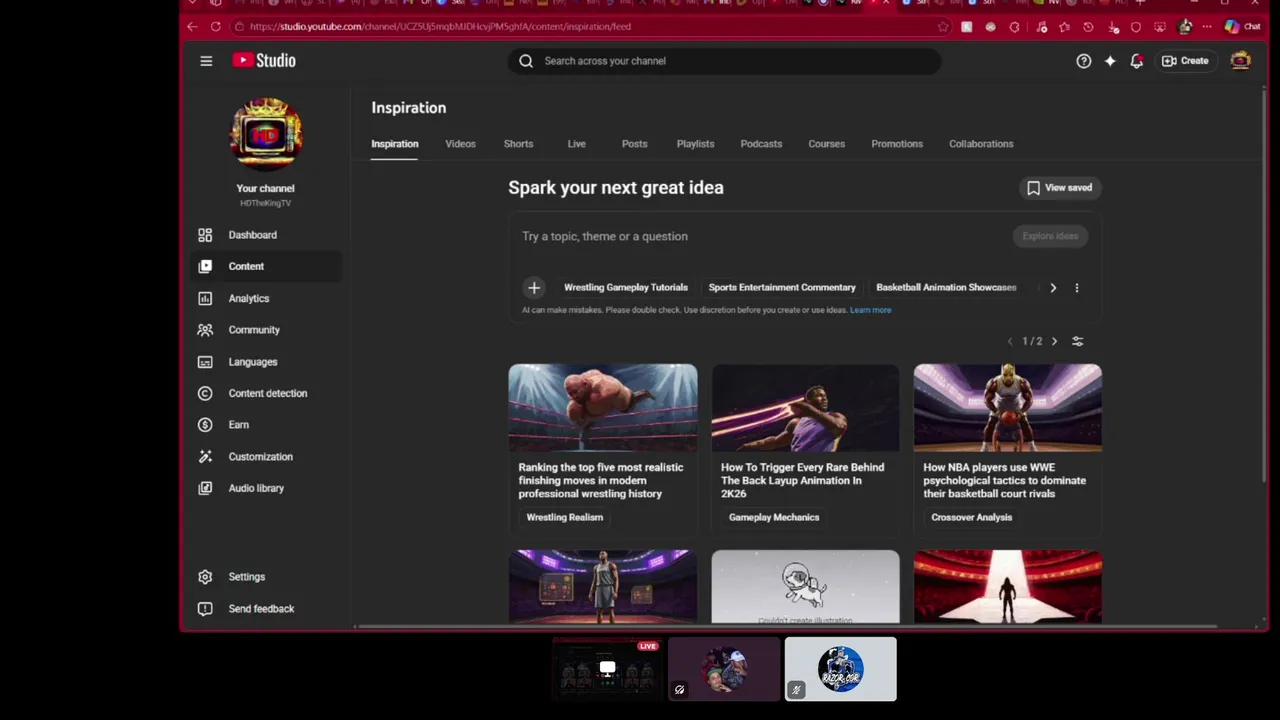Switch to the Shorts tab
1280x720 pixels.
(x=518, y=144)
